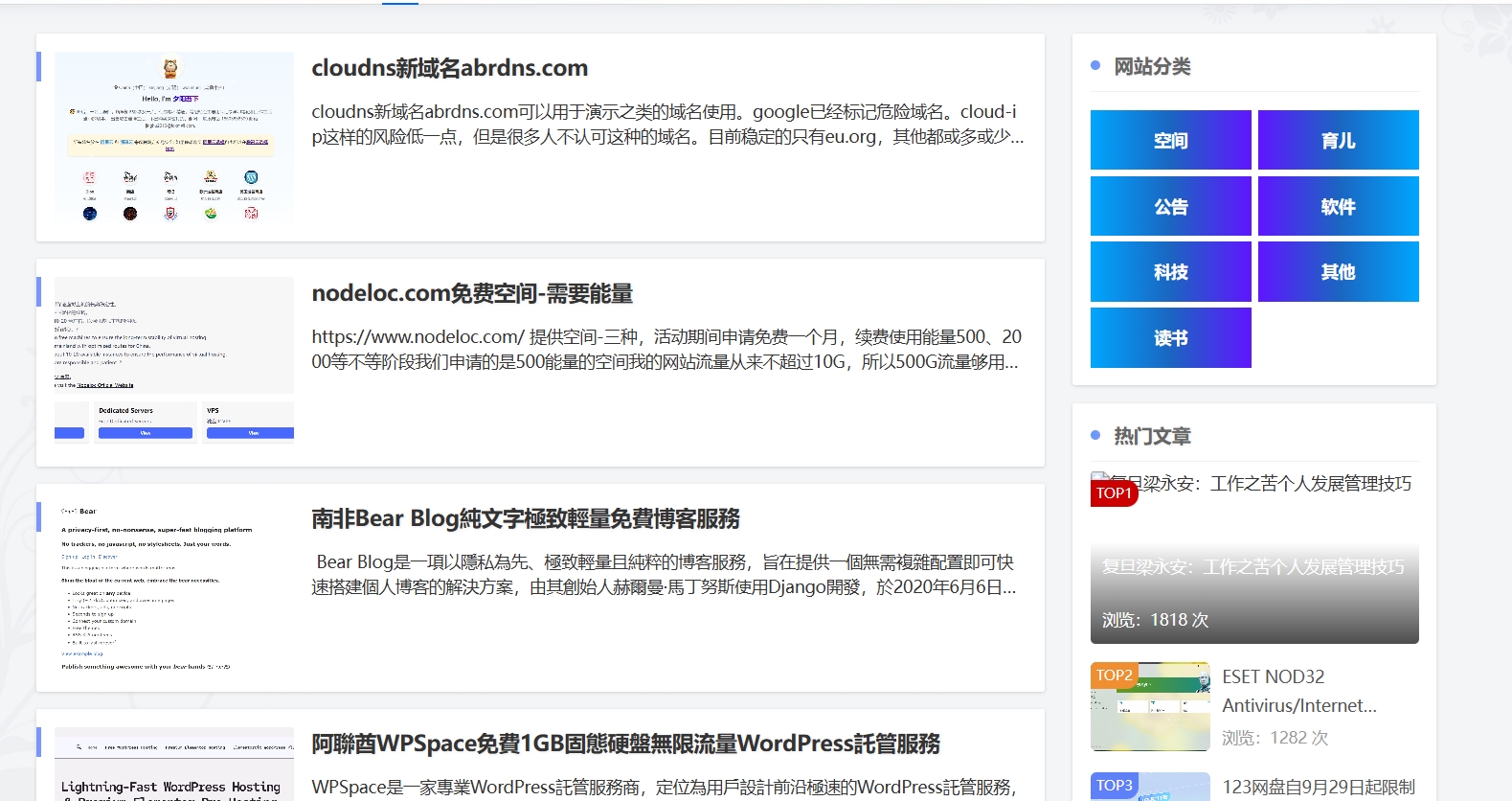Select the 软件 category button
1512x801 pixels.
click(x=1338, y=206)
